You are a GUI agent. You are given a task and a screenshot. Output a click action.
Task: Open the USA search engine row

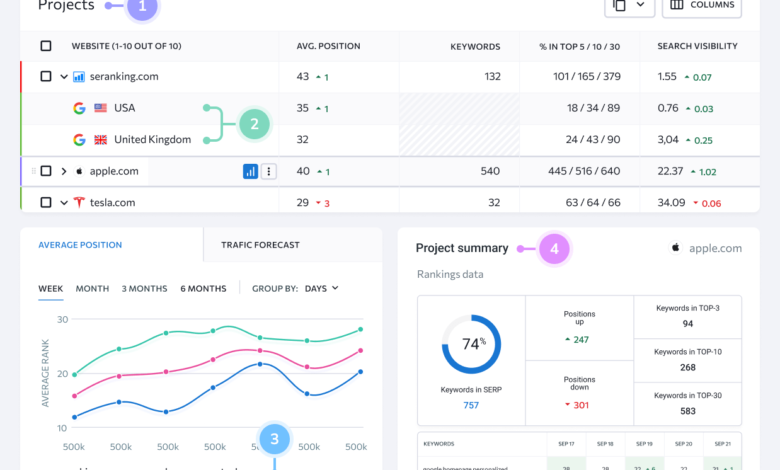[x=124, y=108]
